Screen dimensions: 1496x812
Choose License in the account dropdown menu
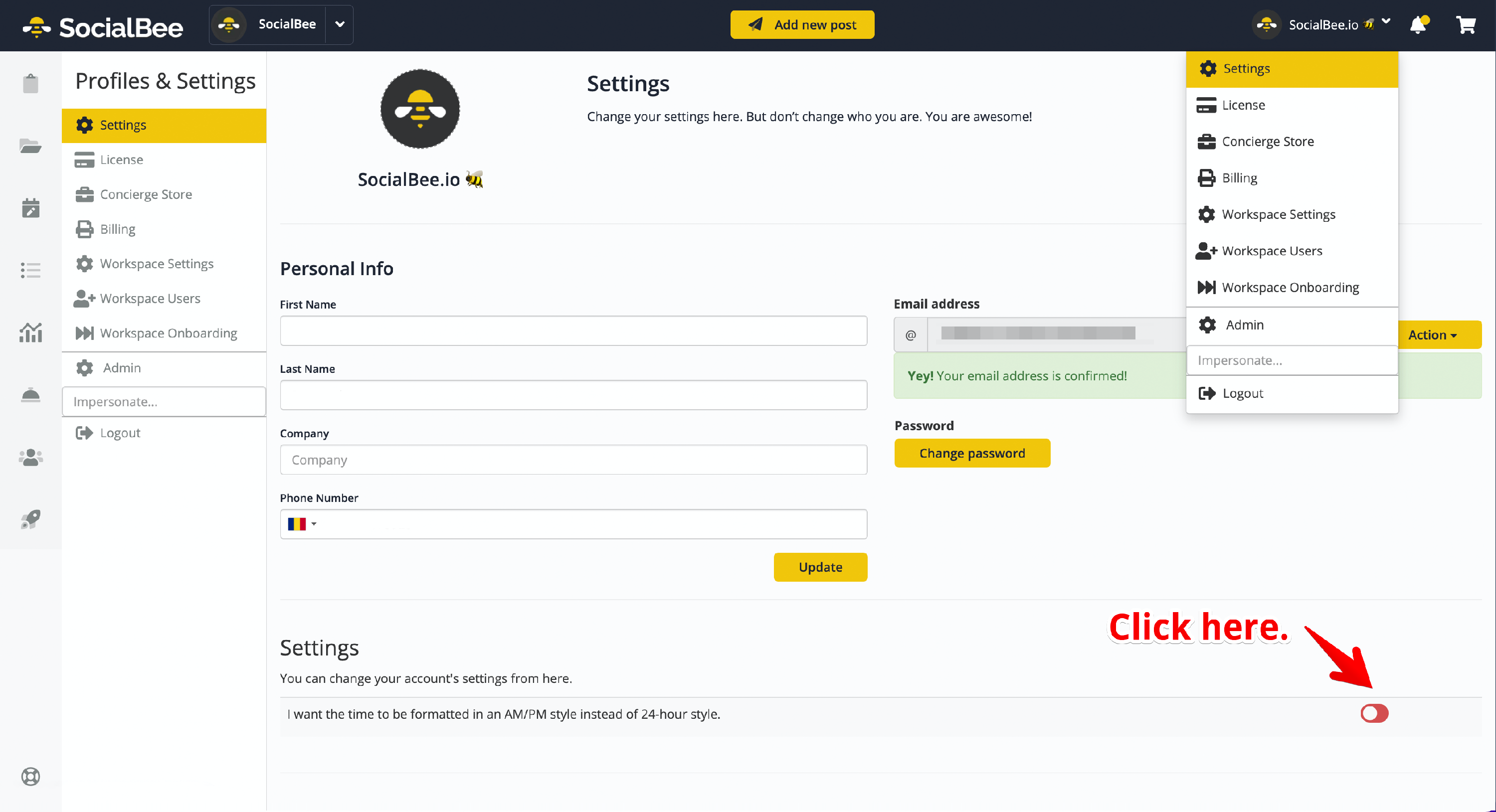(1292, 105)
